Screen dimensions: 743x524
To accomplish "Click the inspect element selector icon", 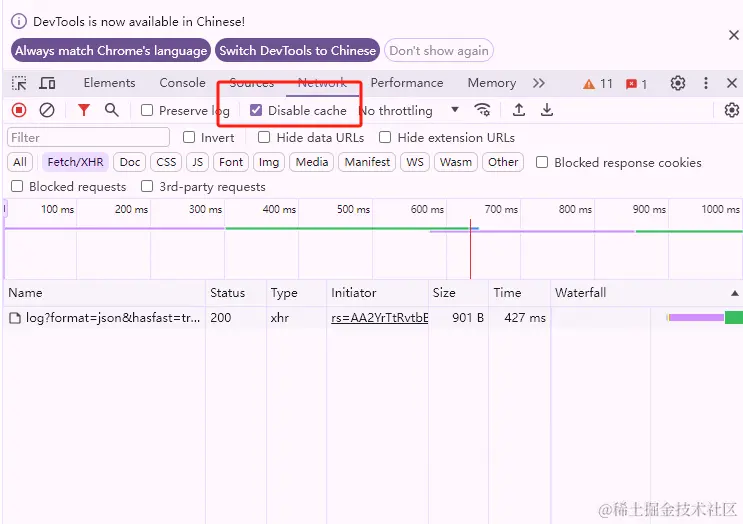I will pos(19,83).
